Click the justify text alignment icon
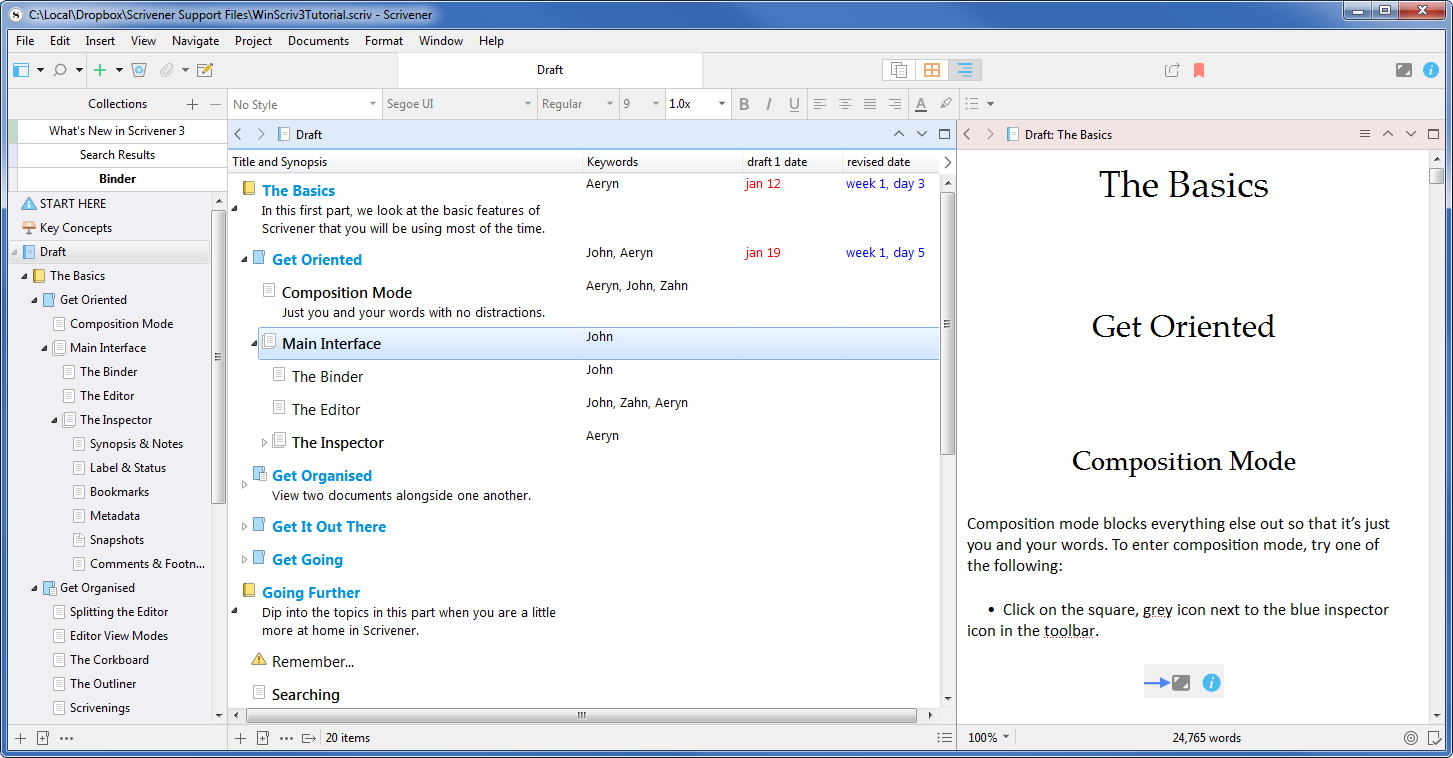The height and width of the screenshot is (758, 1453). [x=870, y=104]
